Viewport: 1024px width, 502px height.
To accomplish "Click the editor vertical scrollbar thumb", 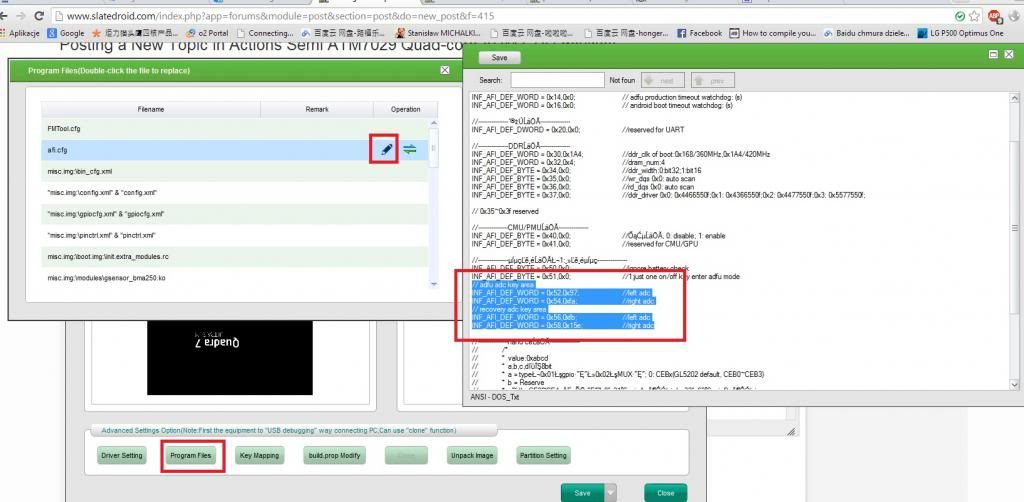I will click(x=1014, y=228).
